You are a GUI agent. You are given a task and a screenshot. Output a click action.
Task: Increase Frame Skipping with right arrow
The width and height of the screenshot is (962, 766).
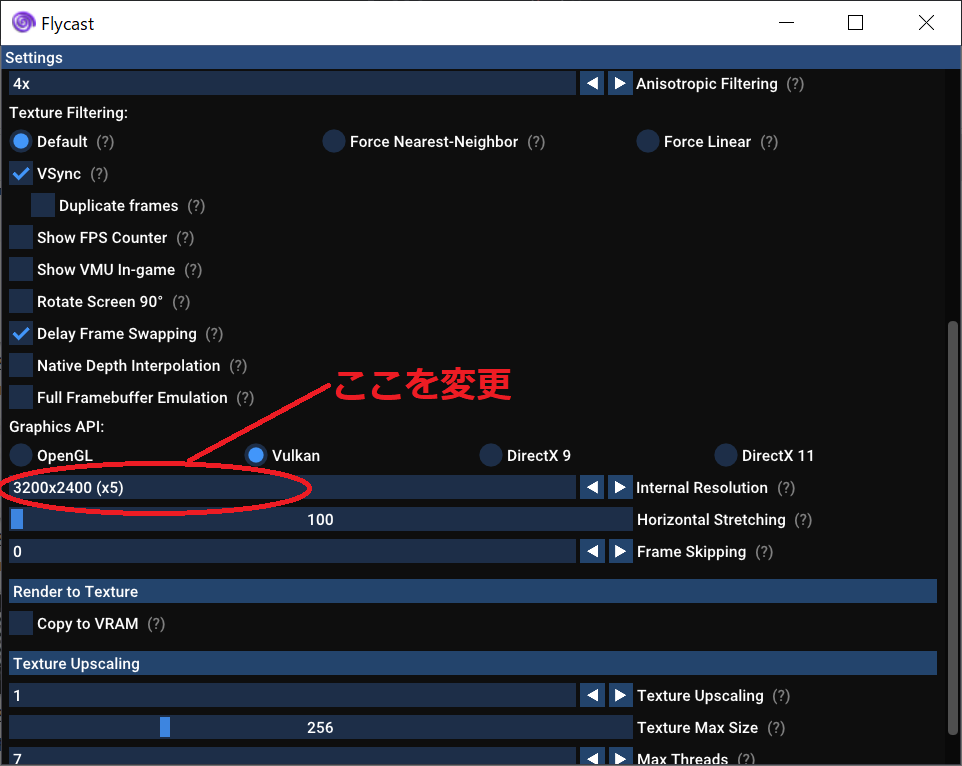(x=620, y=551)
